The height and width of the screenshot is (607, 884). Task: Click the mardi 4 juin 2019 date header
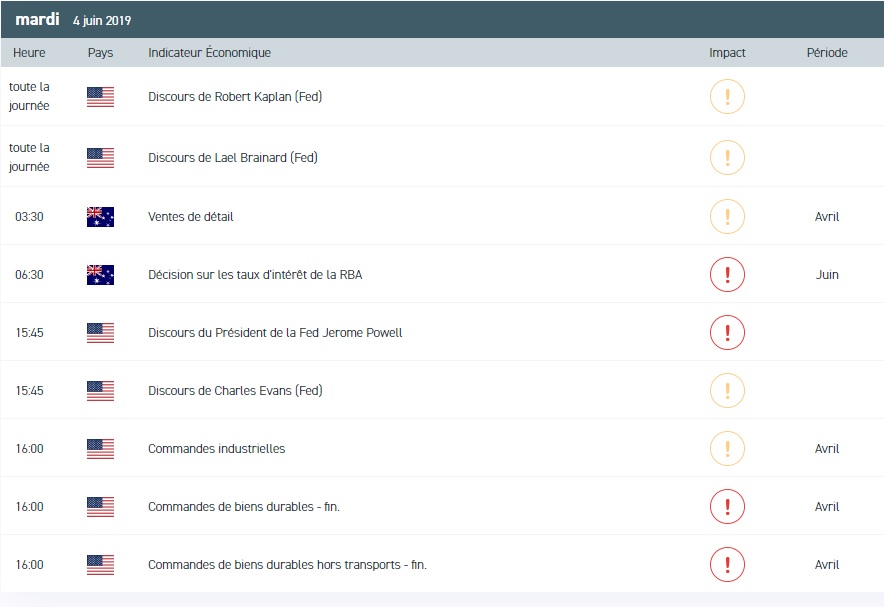click(73, 20)
